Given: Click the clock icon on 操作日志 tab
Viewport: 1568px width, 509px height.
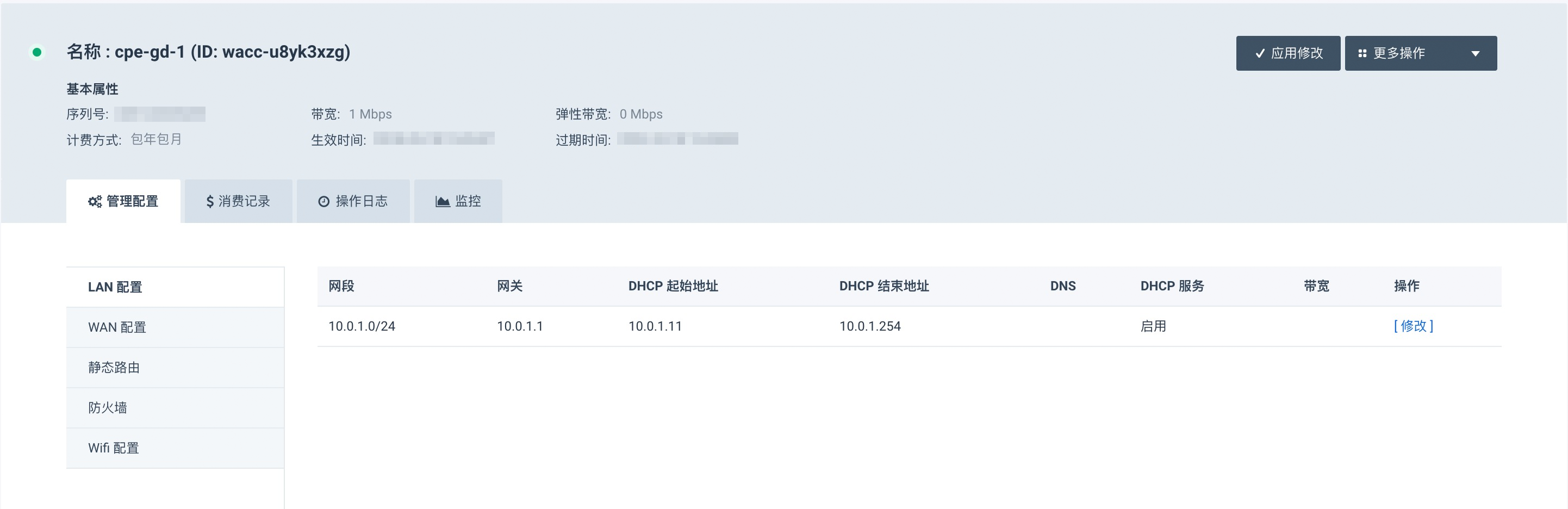Looking at the screenshot, I should (324, 202).
